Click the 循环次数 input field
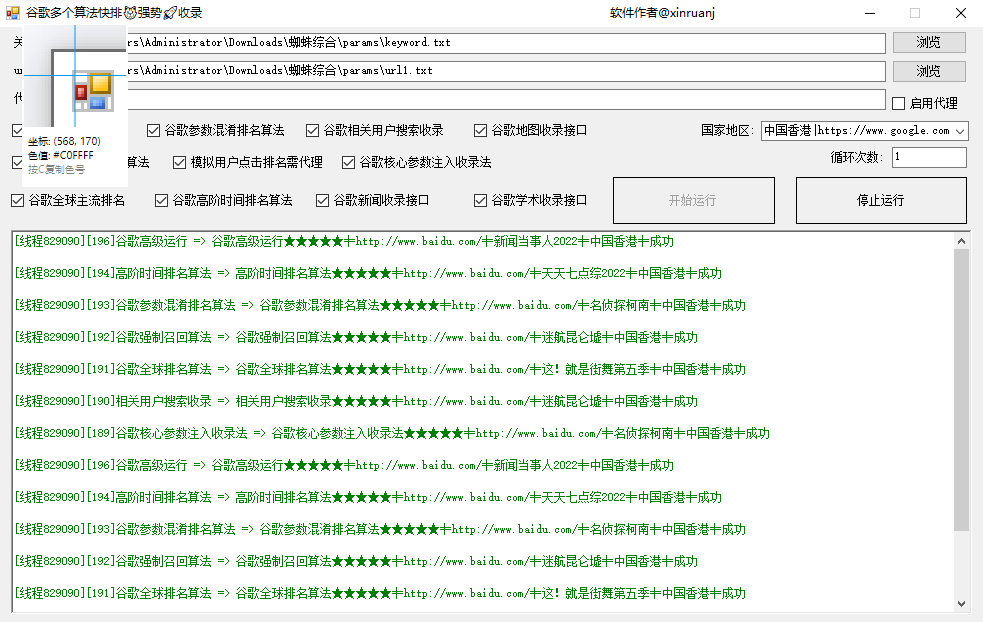983x622 pixels. pos(929,157)
